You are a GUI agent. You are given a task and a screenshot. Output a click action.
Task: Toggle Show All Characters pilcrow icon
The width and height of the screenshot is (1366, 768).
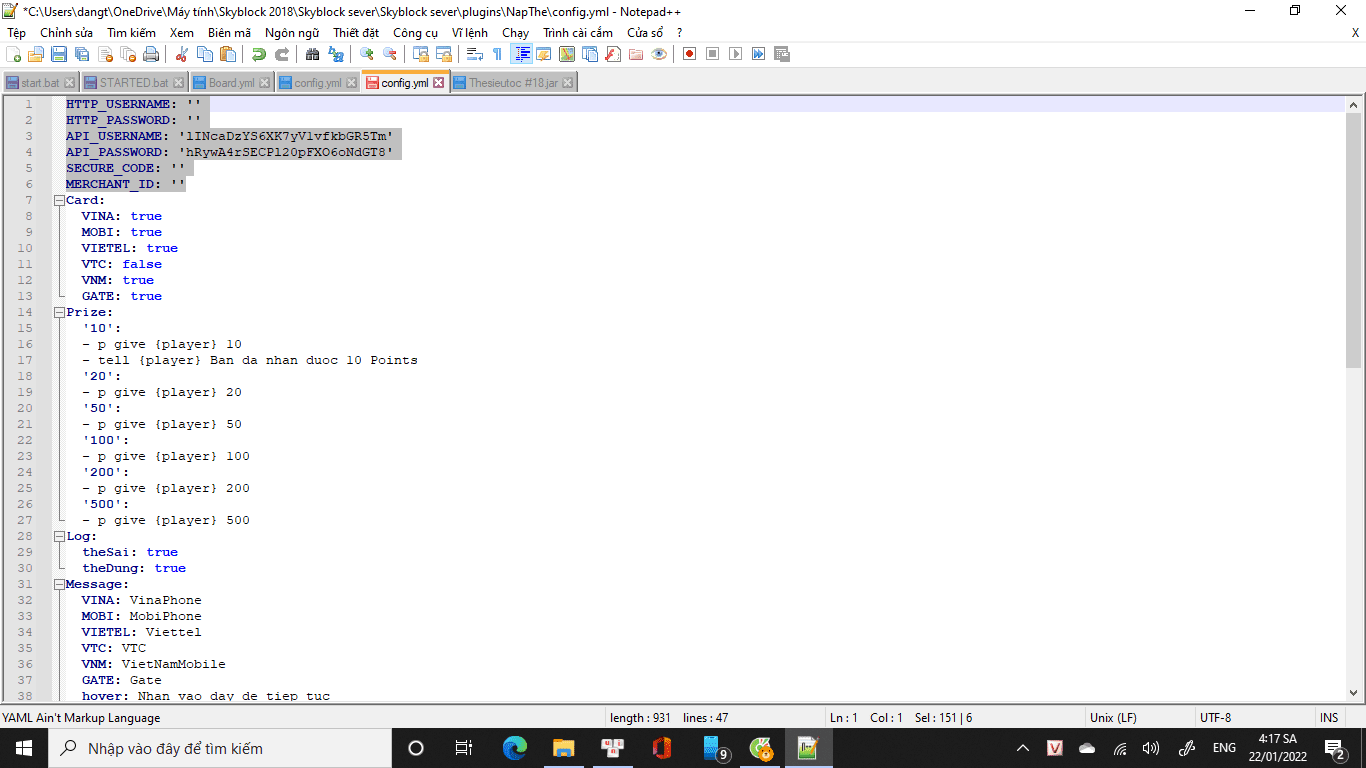498,54
